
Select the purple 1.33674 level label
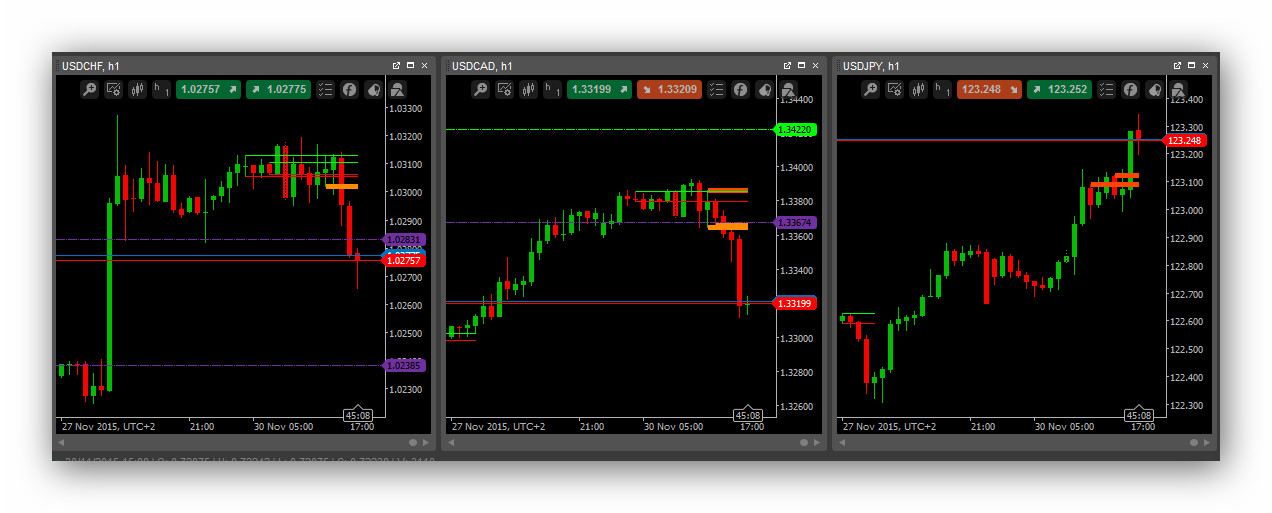click(795, 222)
